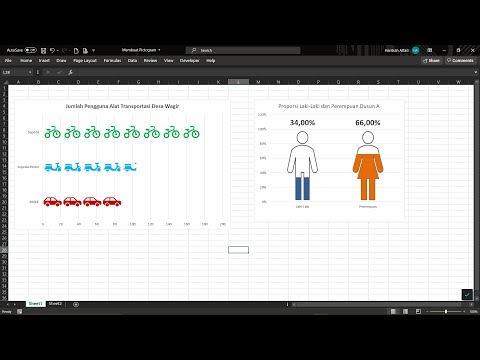
Task: Switch to the Developer tab
Action: pos(190,60)
